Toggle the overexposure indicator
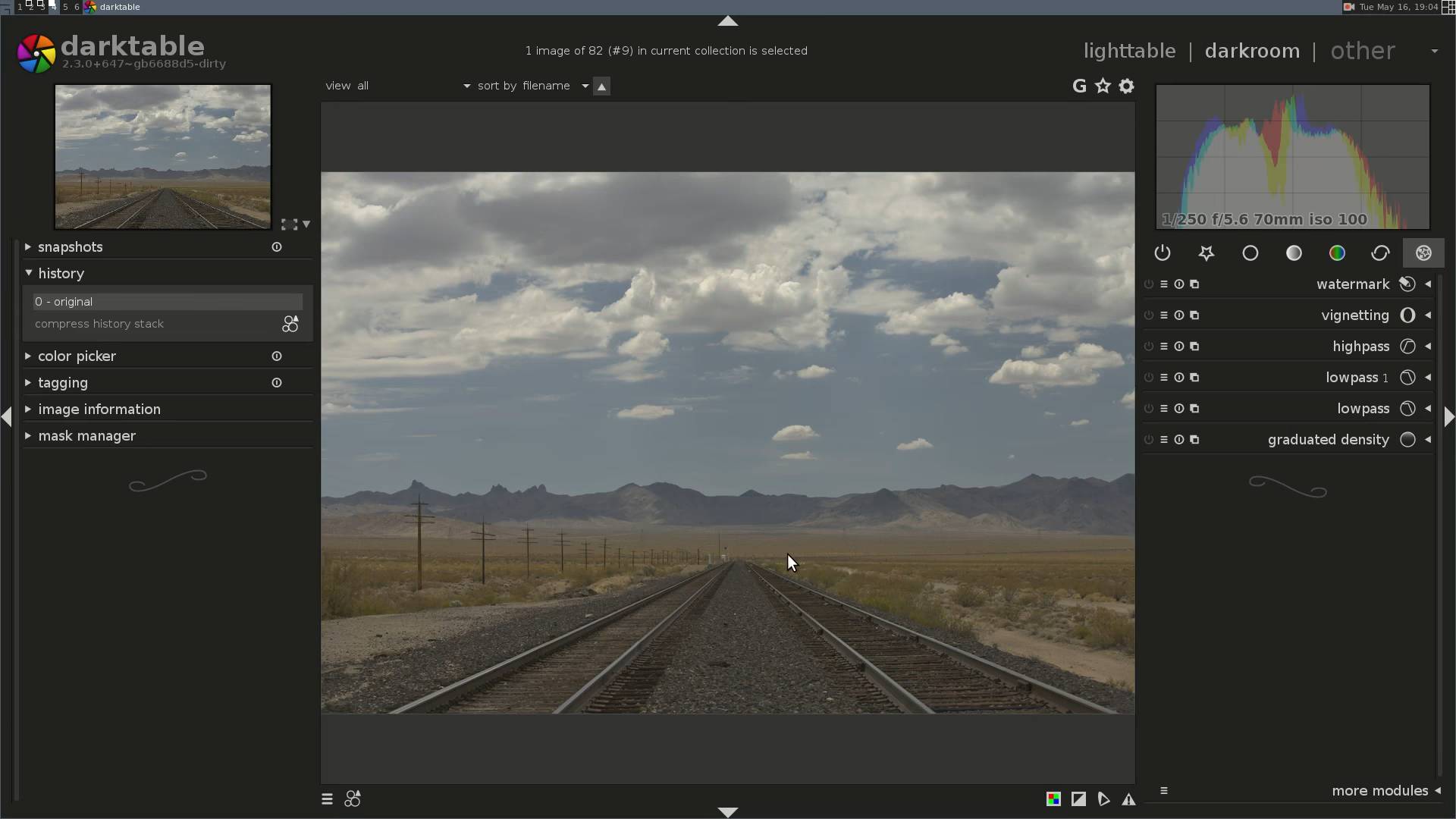This screenshot has width=1456, height=819. click(x=1078, y=799)
